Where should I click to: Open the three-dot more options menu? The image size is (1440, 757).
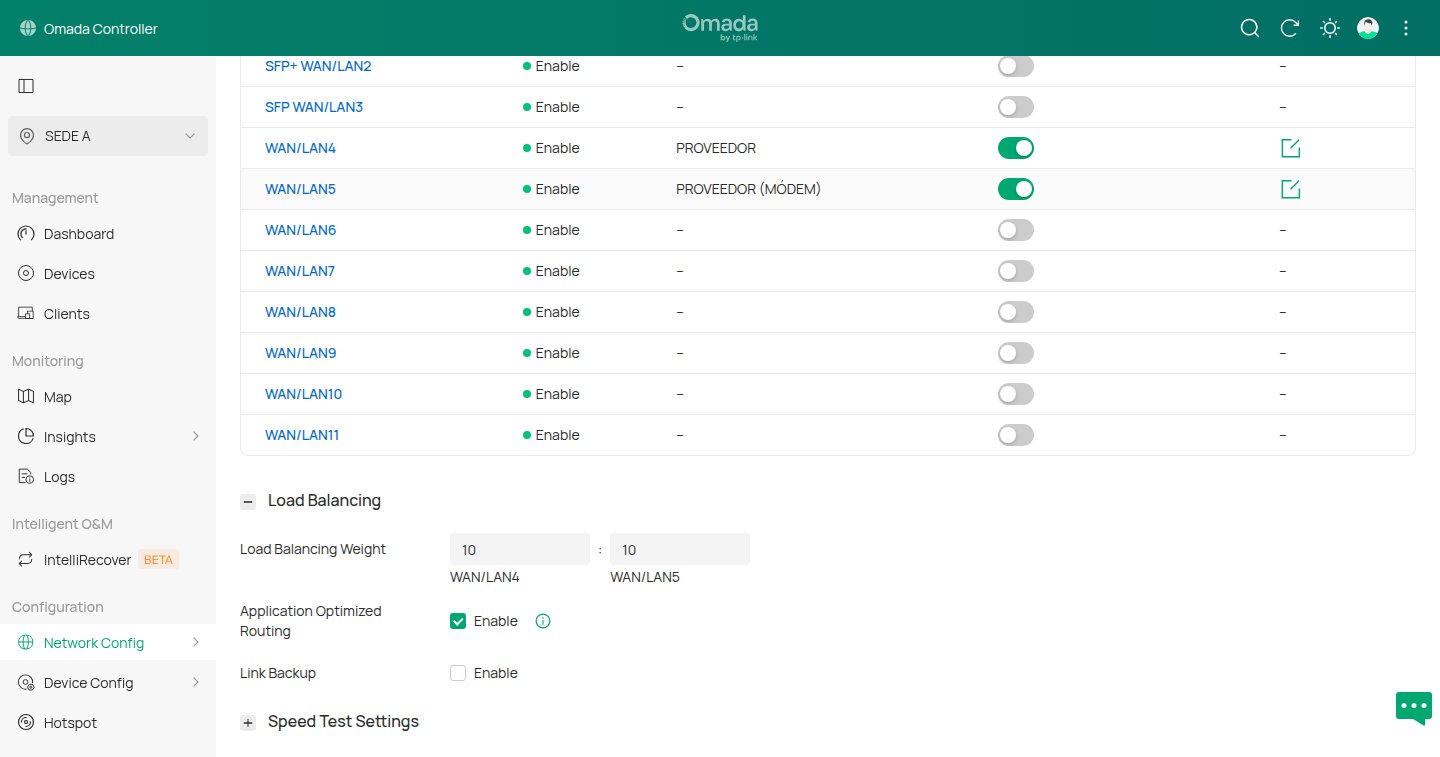(x=1406, y=28)
